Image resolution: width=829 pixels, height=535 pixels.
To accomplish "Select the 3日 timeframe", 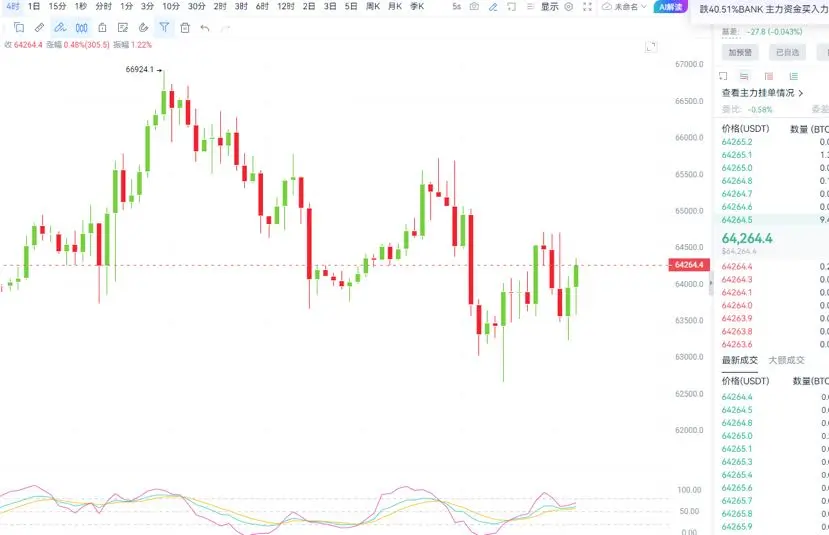I will pyautogui.click(x=330, y=6).
